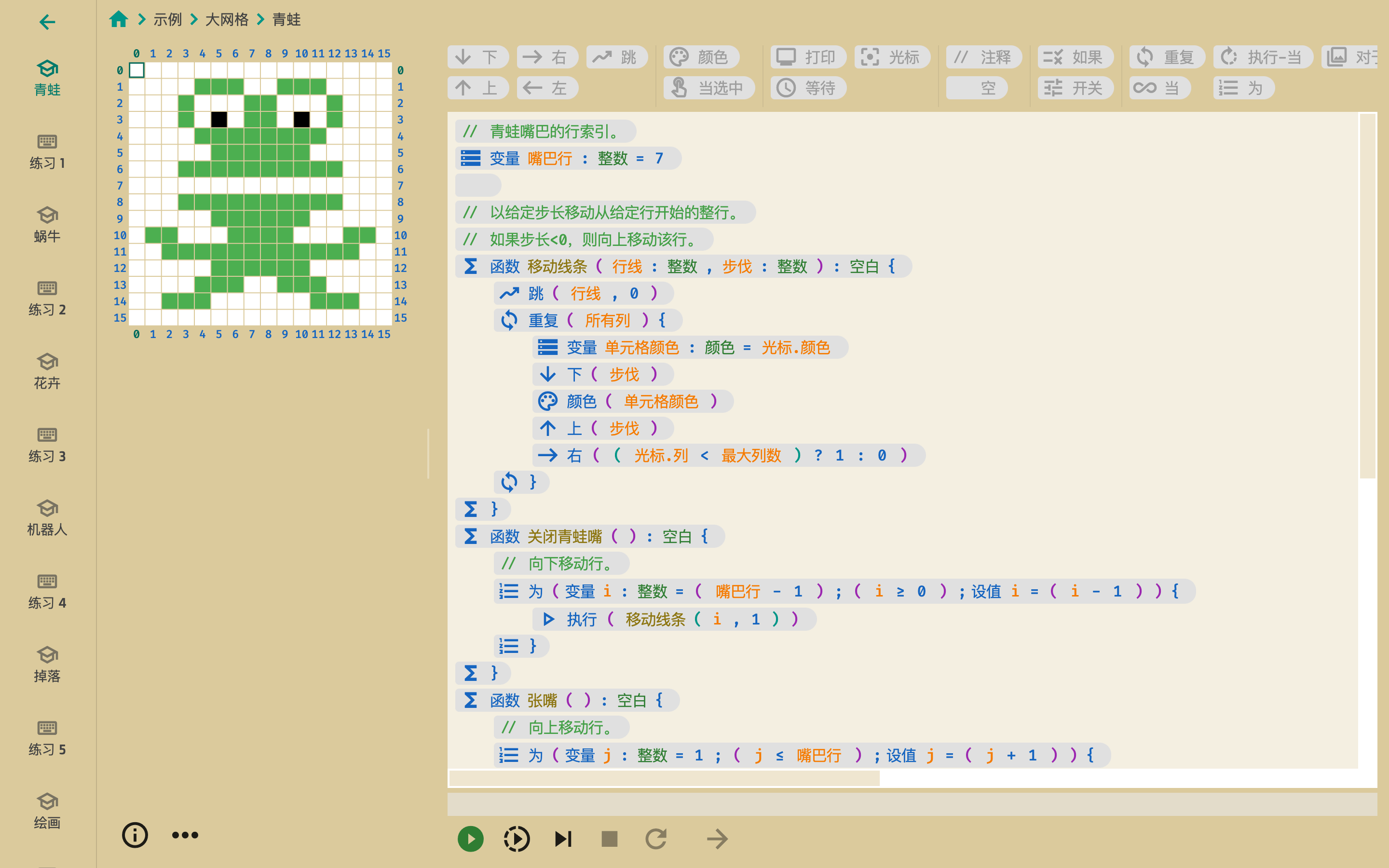Open the info circle icon
The height and width of the screenshot is (868, 1389).
point(135,835)
